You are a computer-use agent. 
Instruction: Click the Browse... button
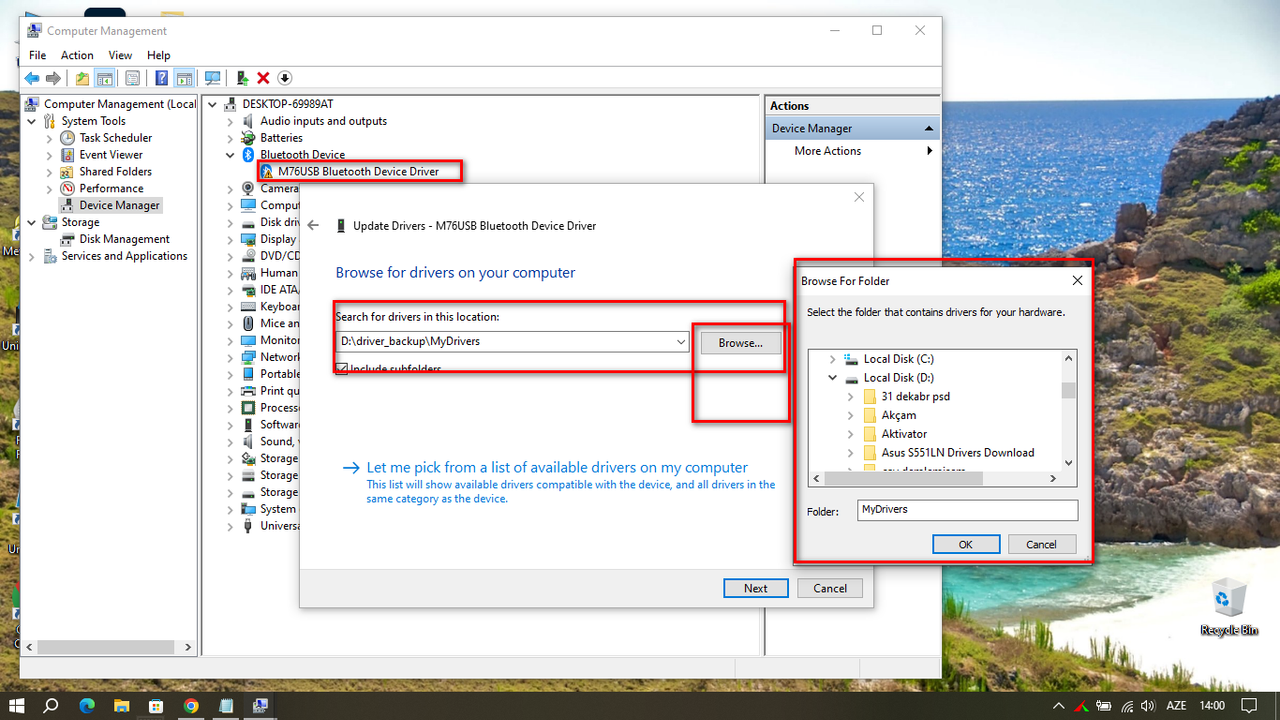pyautogui.click(x=740, y=342)
